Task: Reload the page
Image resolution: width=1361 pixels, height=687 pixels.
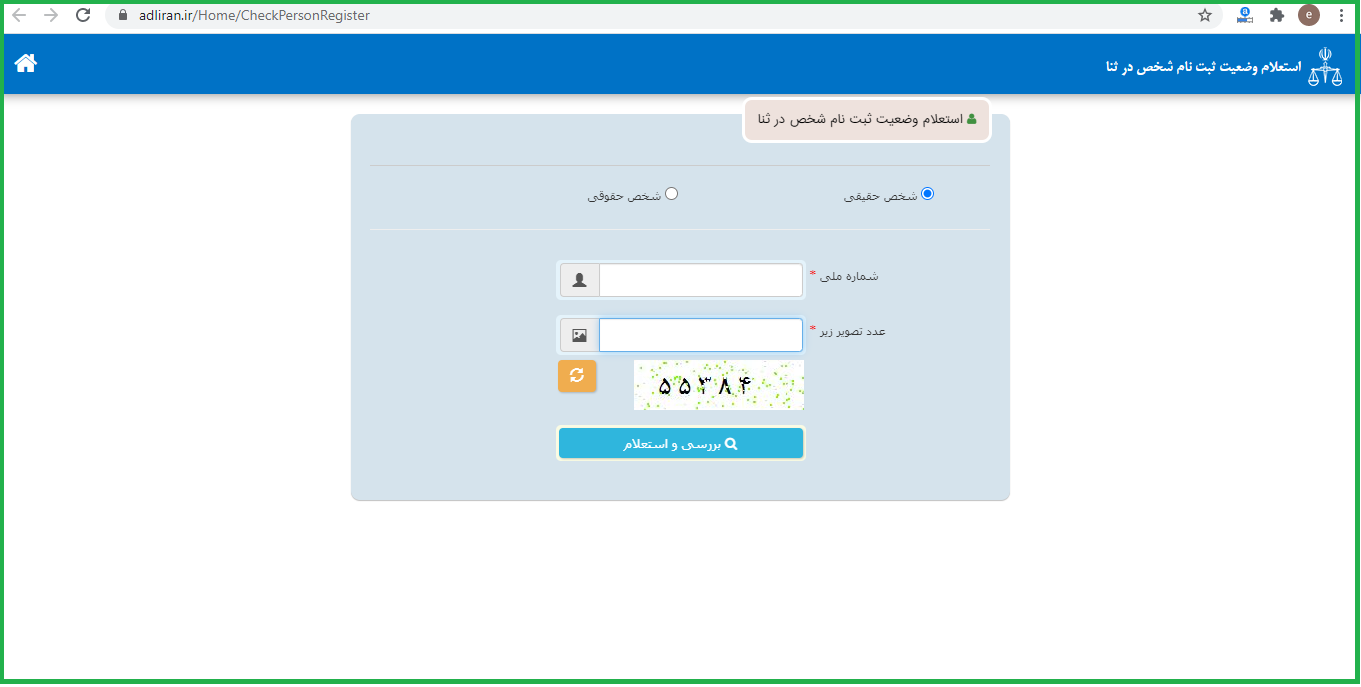Action: click(83, 15)
